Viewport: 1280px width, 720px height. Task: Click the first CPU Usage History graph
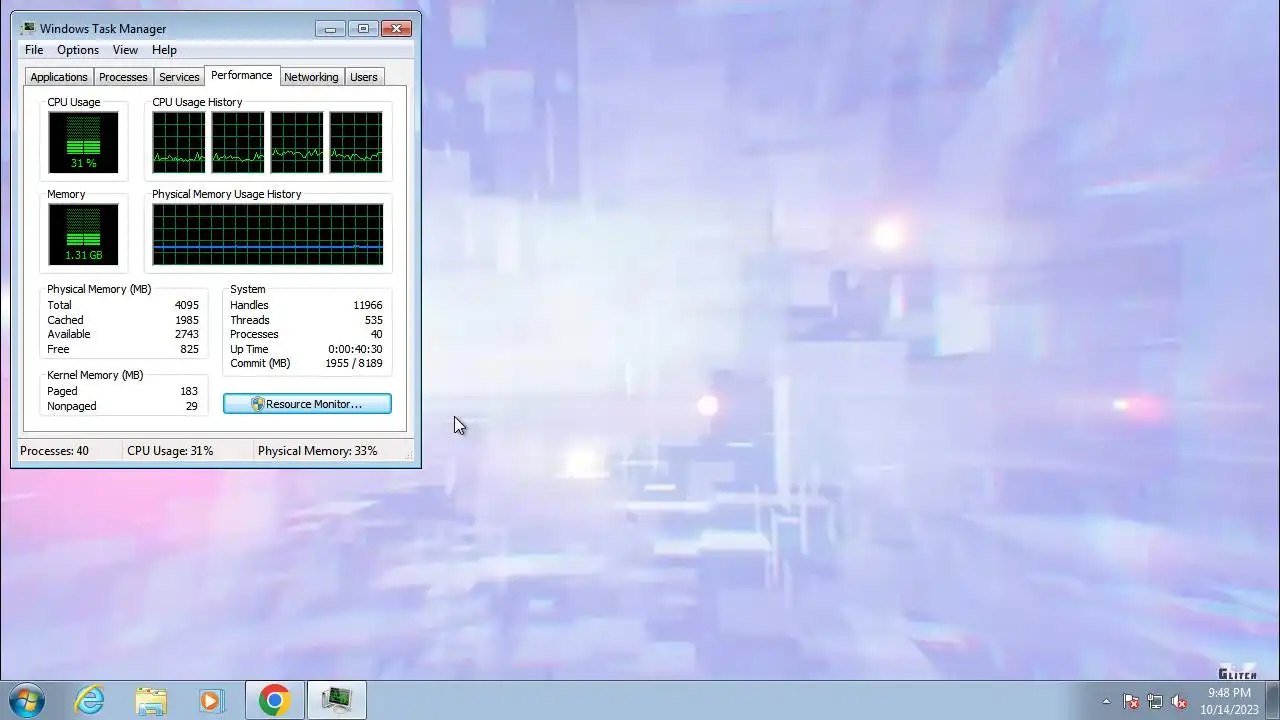(x=179, y=142)
